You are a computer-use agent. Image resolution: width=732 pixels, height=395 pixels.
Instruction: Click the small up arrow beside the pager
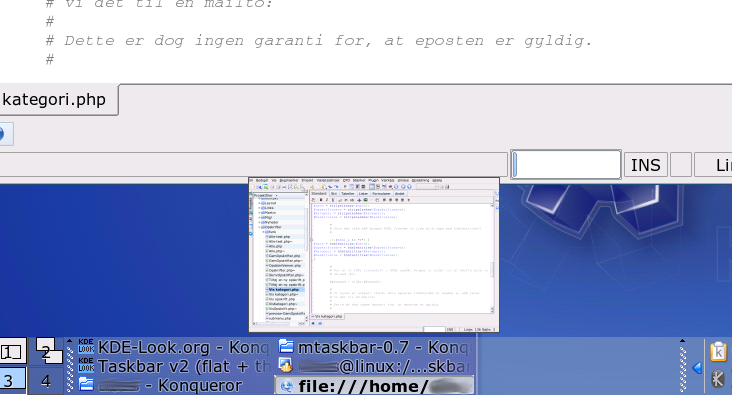click(x=70, y=341)
